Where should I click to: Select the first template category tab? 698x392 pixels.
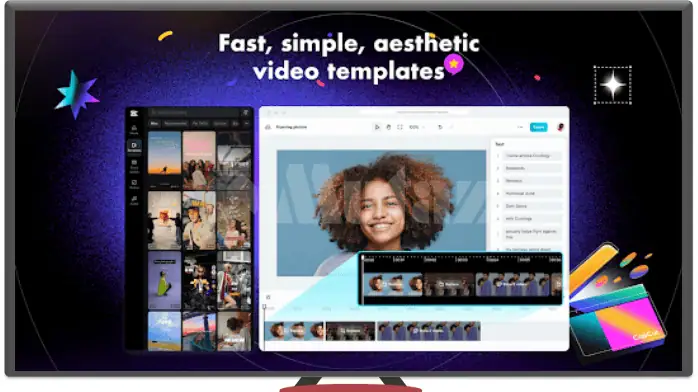click(x=154, y=123)
